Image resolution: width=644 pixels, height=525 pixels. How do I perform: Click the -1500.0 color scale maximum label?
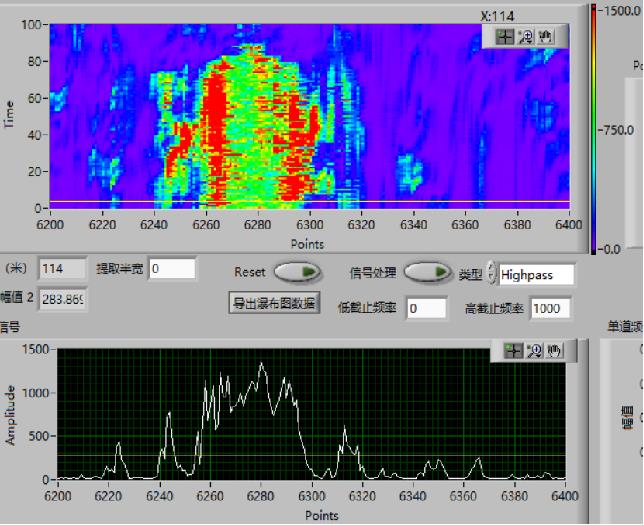tap(620, 9)
